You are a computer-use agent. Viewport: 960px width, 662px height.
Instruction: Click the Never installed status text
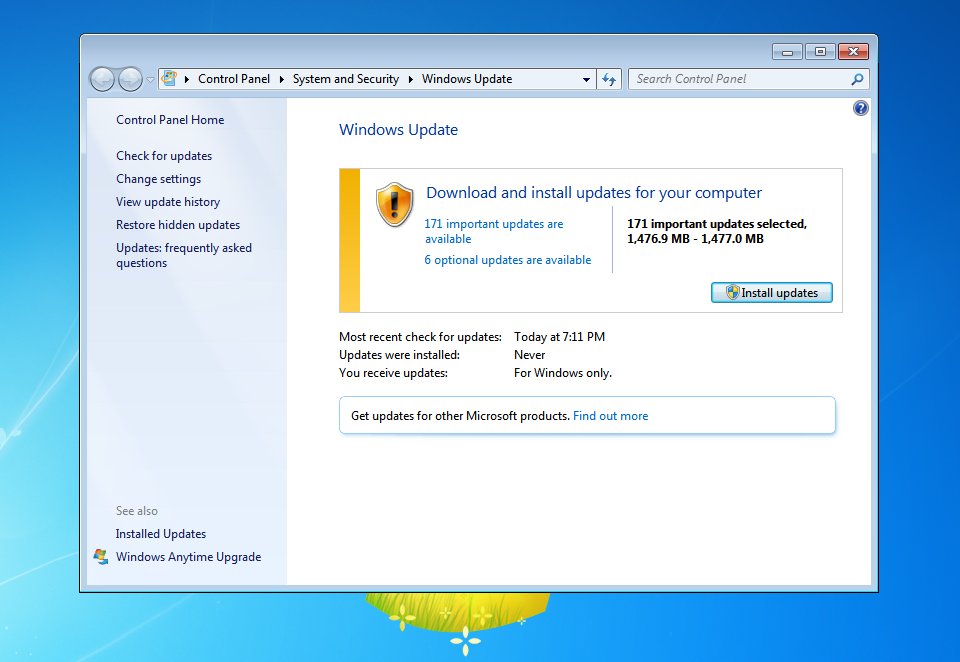point(530,355)
